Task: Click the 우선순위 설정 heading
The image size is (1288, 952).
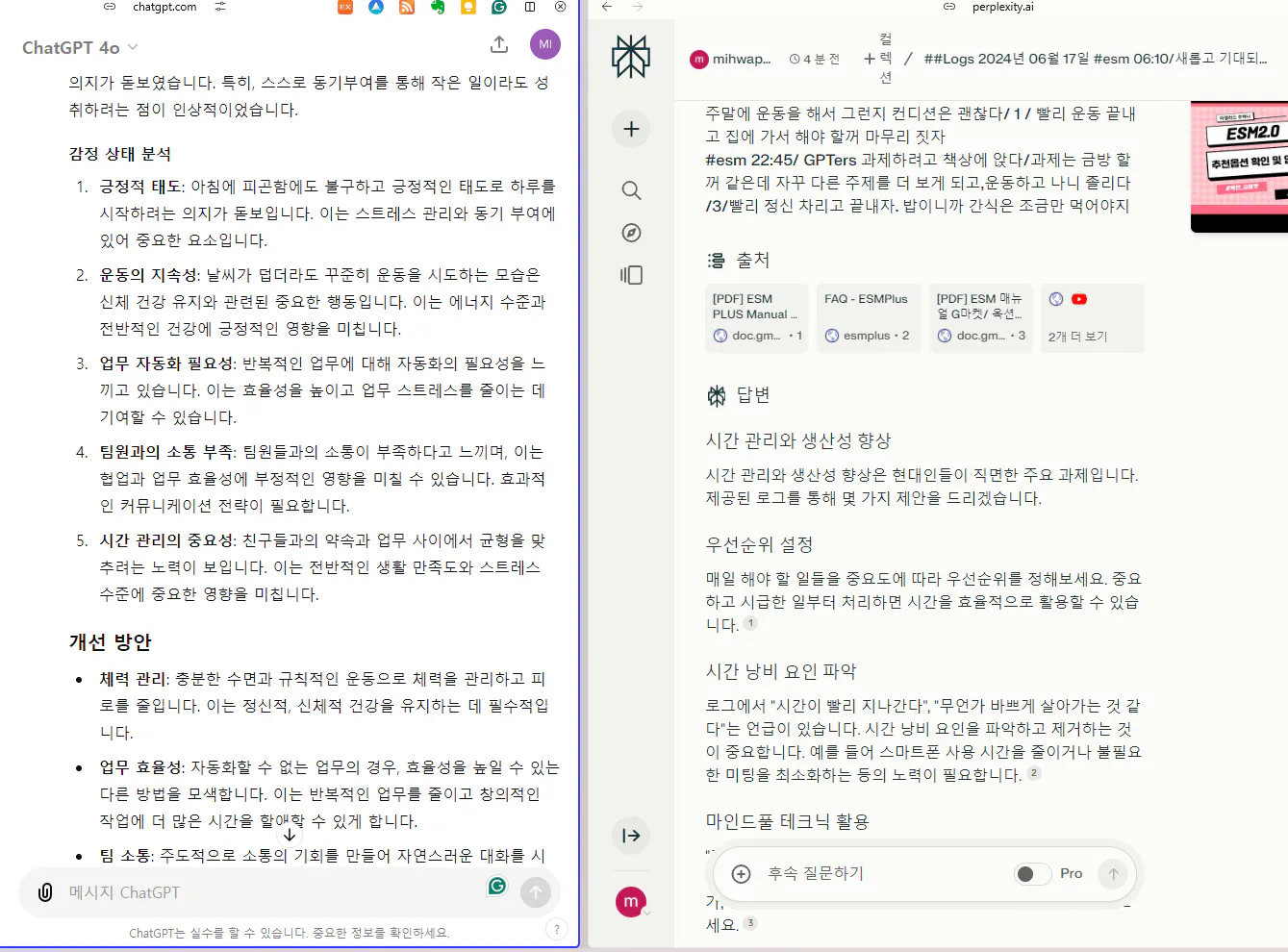Action: [x=759, y=544]
